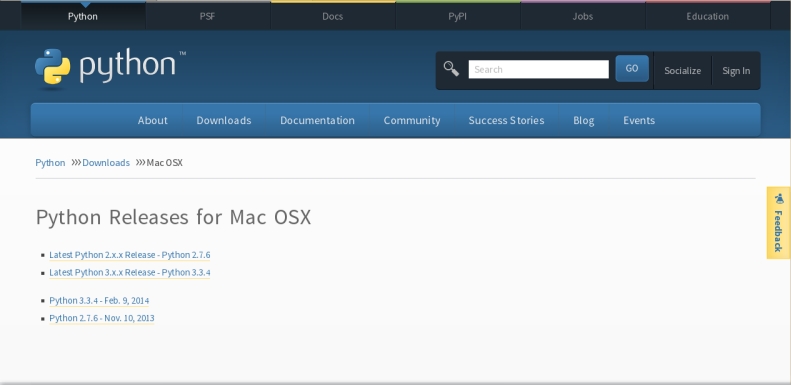
Task: Go to the Community navigation item
Action: pos(412,120)
